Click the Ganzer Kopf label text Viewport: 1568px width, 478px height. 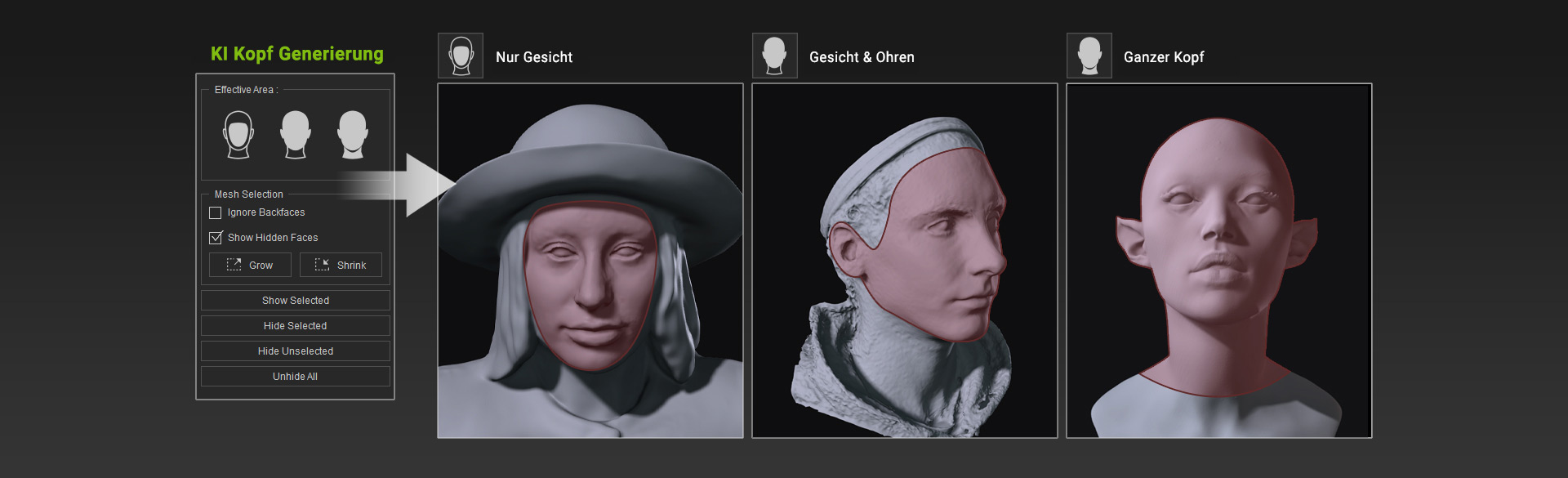point(1163,57)
